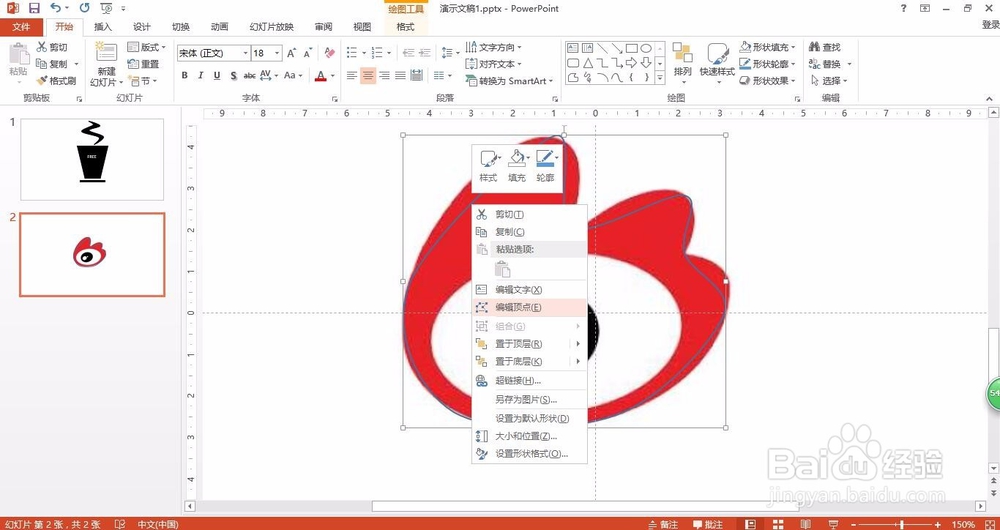Viewport: 1000px width, 530px height.
Task: Select the oval shape in shapes gallery
Action: click(646, 48)
